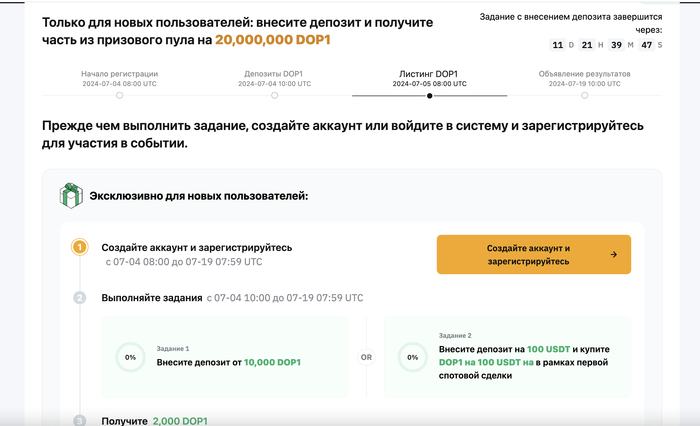Click the Задание 1 0% progress ring

pyautogui.click(x=130, y=357)
